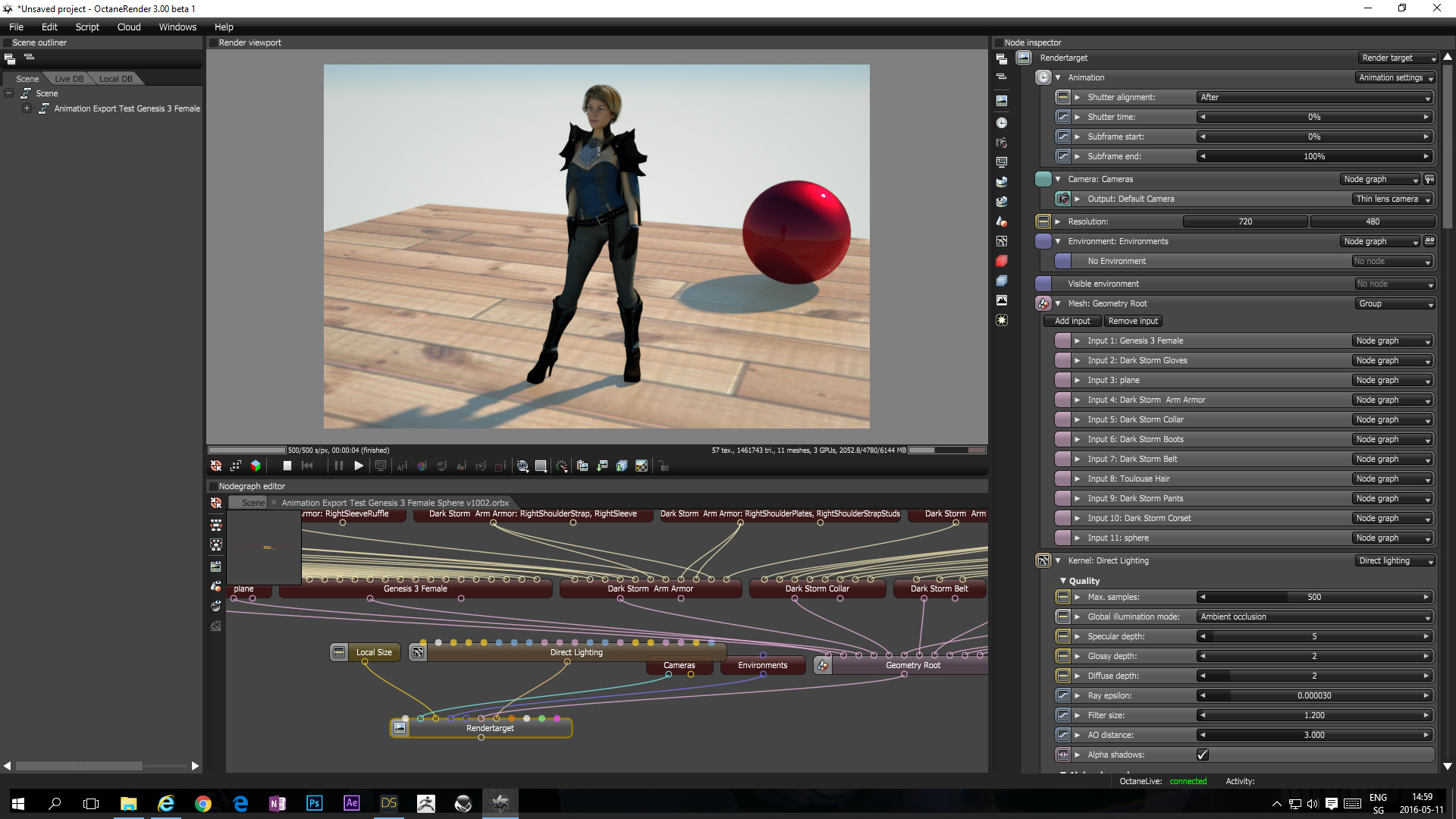The width and height of the screenshot is (1456, 819).
Task: Click the Remove input button
Action: (1132, 321)
